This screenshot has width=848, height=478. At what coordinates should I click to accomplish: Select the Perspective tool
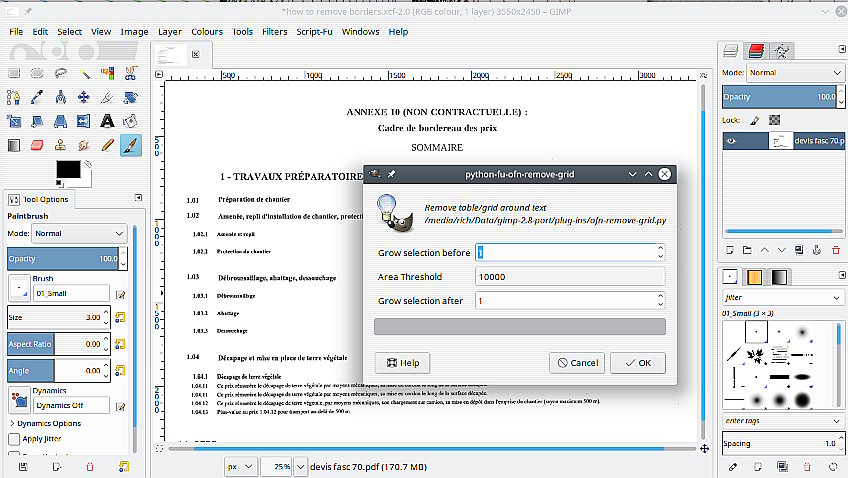pyautogui.click(x=61, y=121)
